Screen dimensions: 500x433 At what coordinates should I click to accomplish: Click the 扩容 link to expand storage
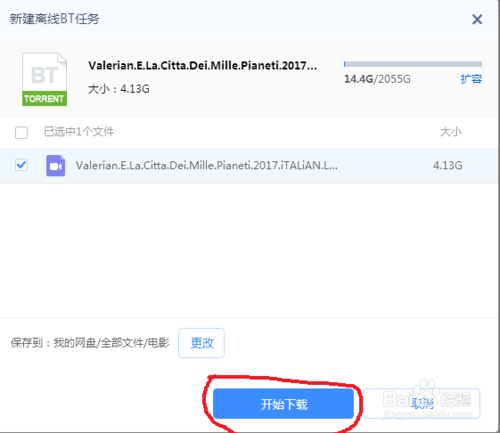pos(471,79)
